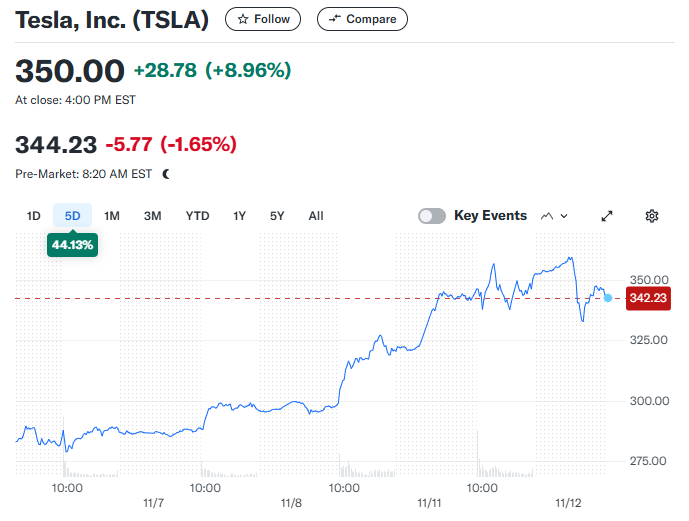Switch to the 3M range
Viewport: 689px width, 521px height.
152,216
